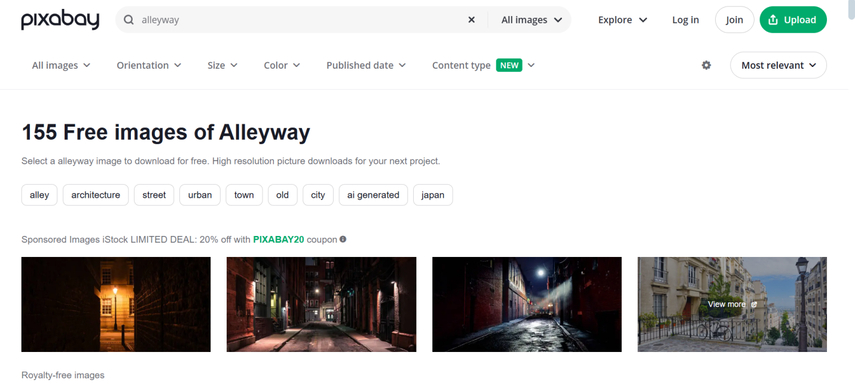Open the wet moonlit alley thumbnail
This screenshot has width=855, height=389.
coord(527,304)
